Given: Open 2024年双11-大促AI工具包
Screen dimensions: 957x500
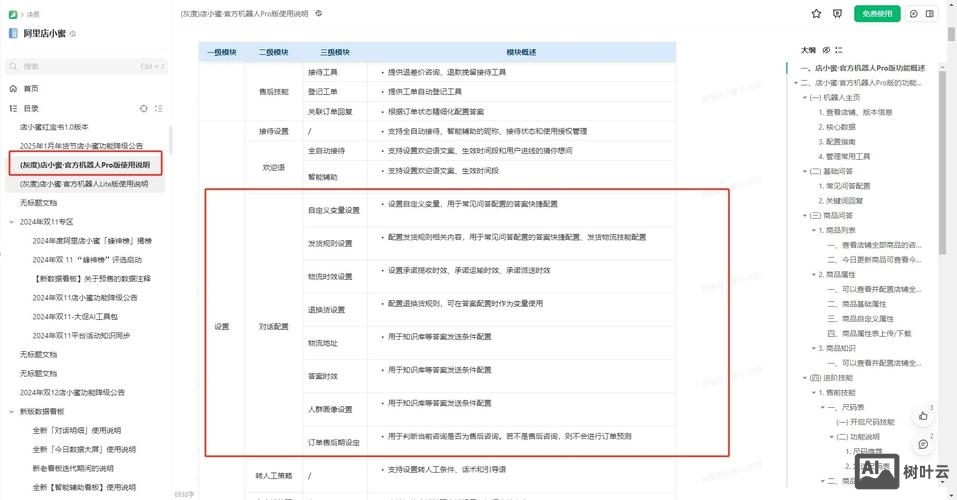Looking at the screenshot, I should 75,316.
